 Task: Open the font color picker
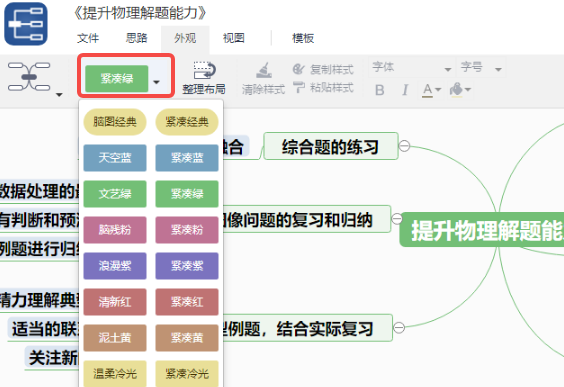431,90
